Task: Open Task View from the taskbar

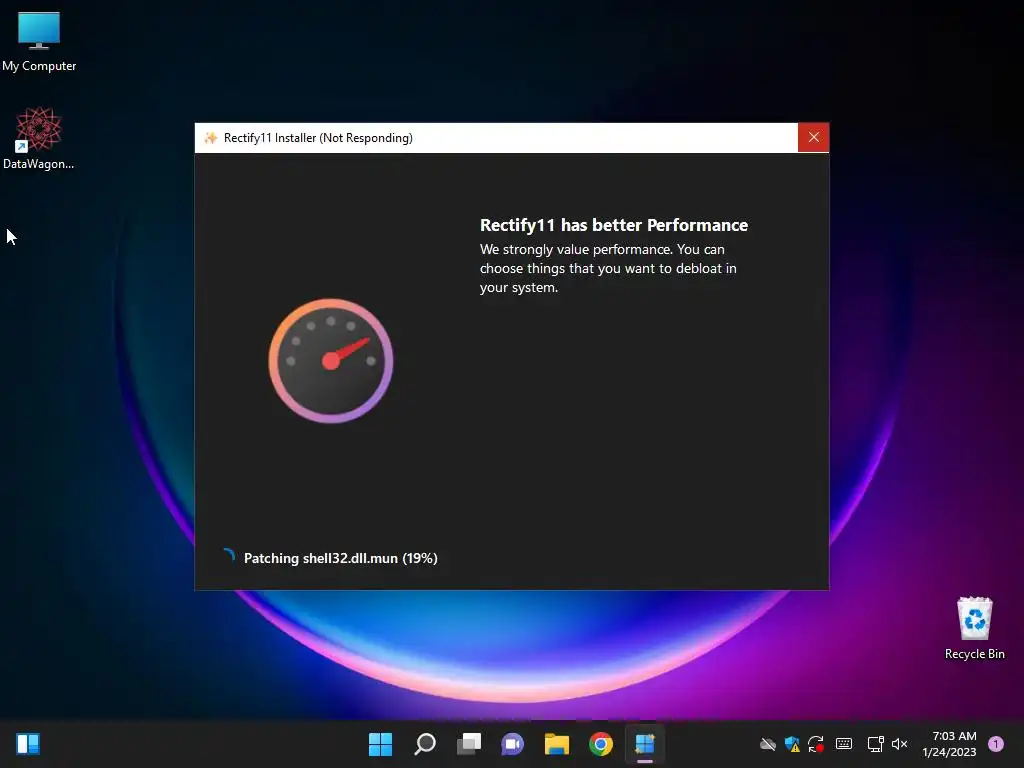Action: click(x=468, y=744)
